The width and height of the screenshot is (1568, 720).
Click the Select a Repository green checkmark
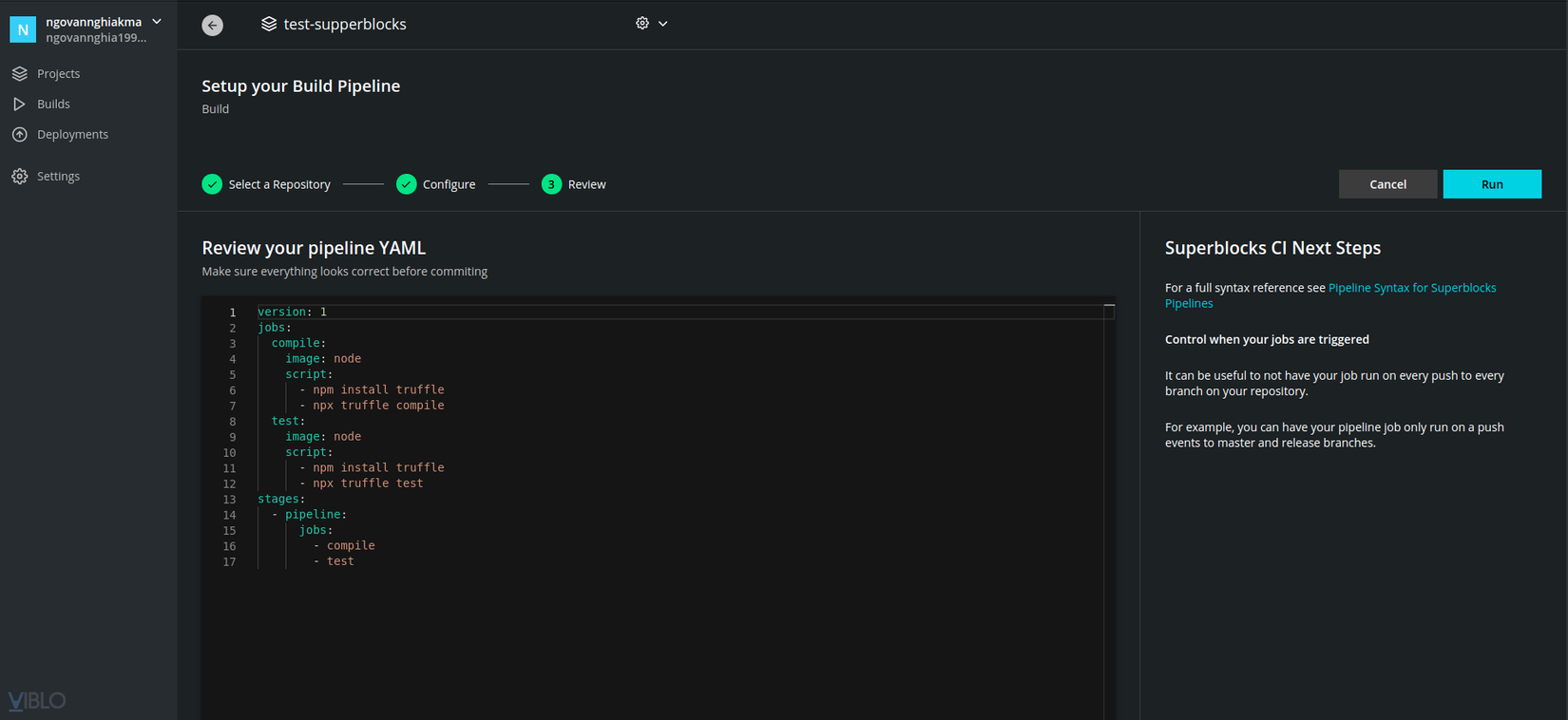[x=212, y=184]
